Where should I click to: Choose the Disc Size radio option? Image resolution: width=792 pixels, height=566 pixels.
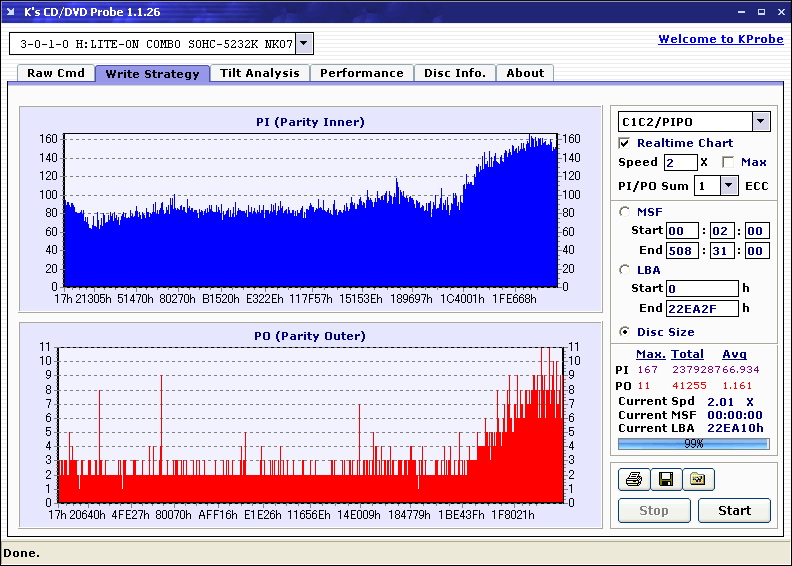[x=625, y=332]
